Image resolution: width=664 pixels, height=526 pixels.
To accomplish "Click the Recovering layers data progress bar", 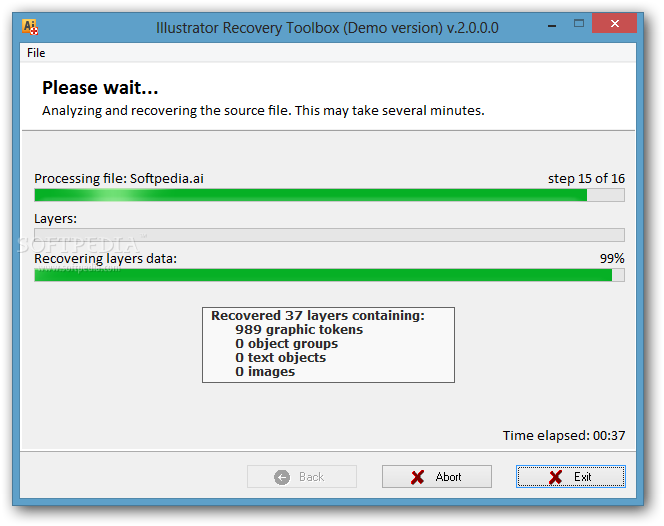I will tap(329, 275).
